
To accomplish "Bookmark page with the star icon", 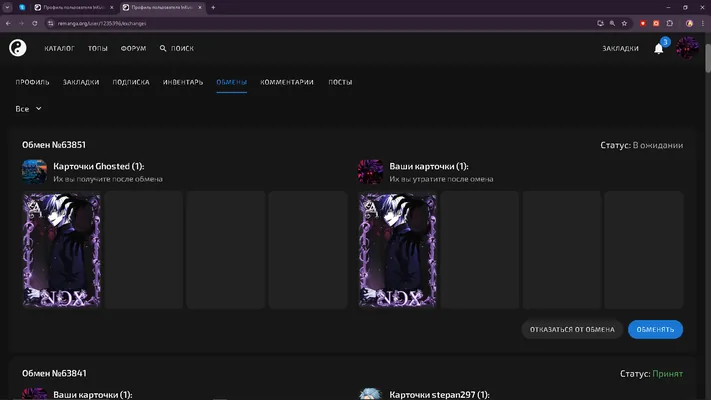I will tap(624, 23).
